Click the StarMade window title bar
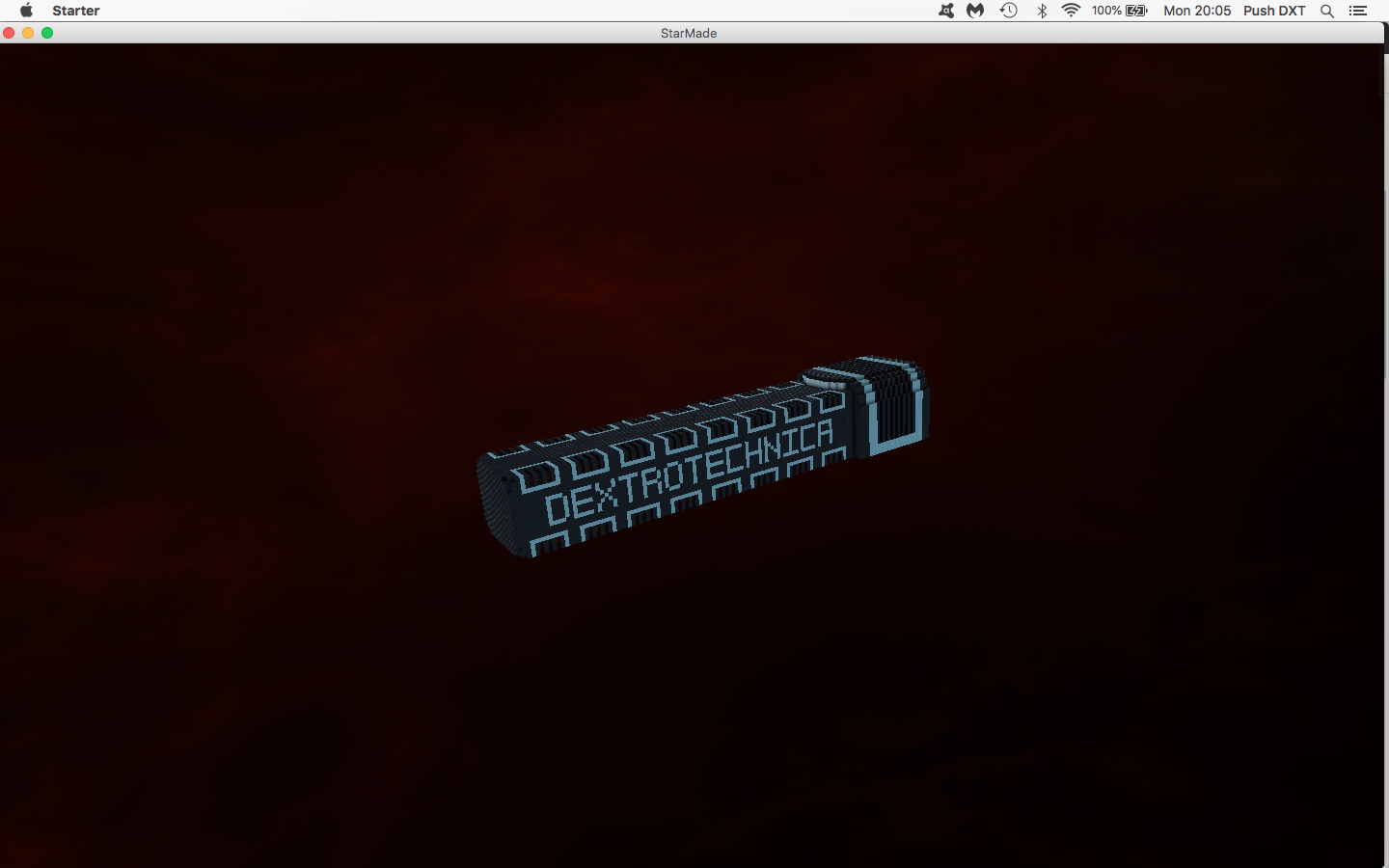The image size is (1389, 868). coord(689,33)
